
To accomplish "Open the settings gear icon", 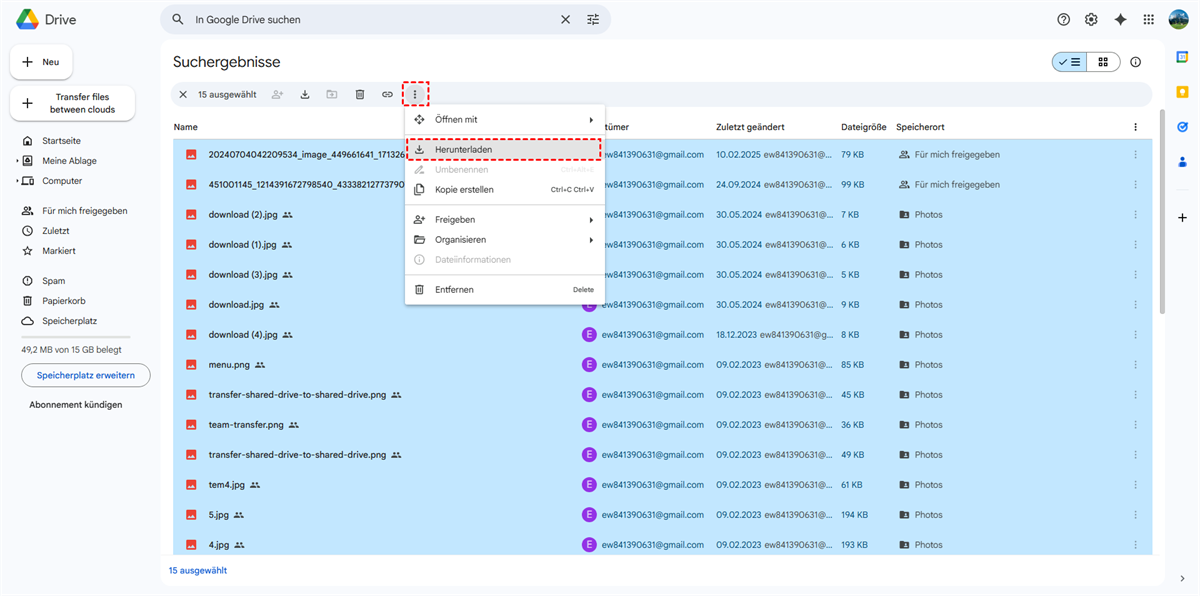I will point(1091,19).
